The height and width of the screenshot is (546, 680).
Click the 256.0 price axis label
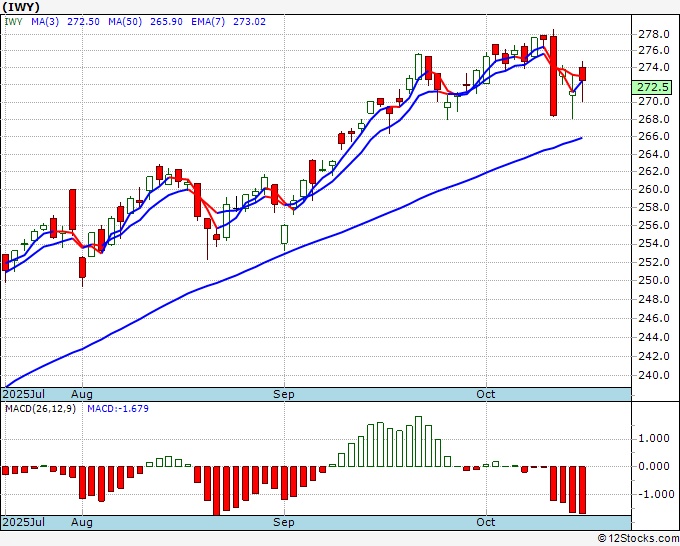click(x=654, y=225)
